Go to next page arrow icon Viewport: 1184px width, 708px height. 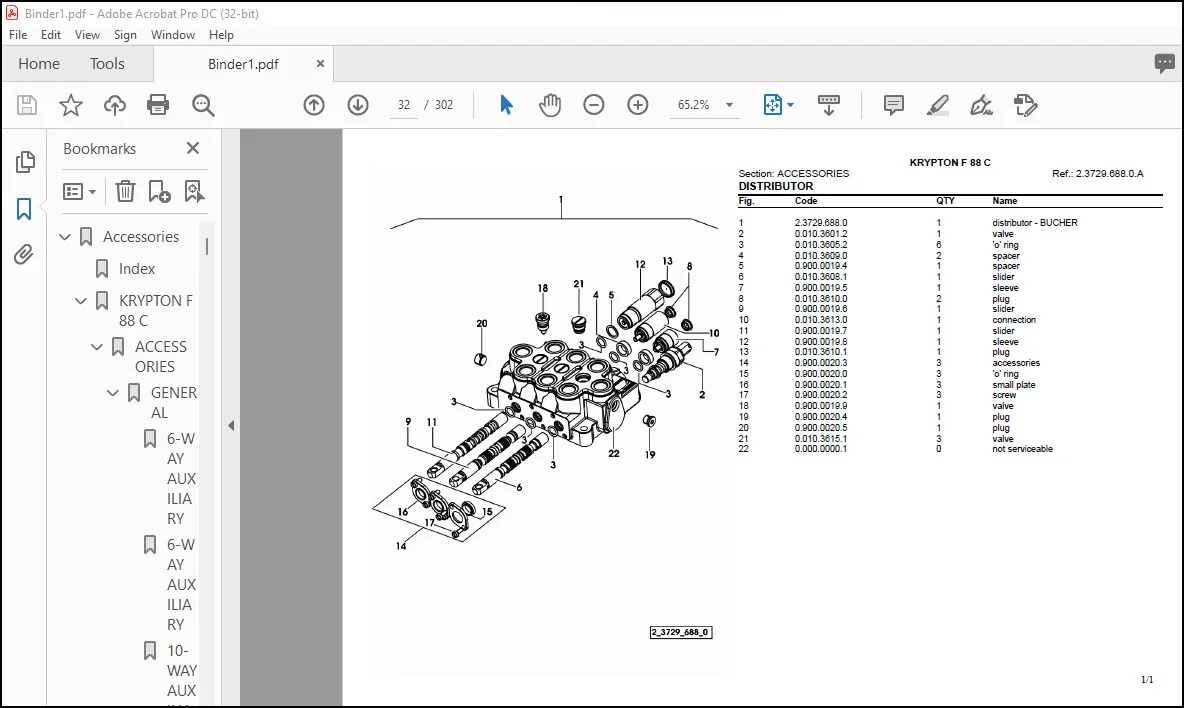tap(358, 105)
